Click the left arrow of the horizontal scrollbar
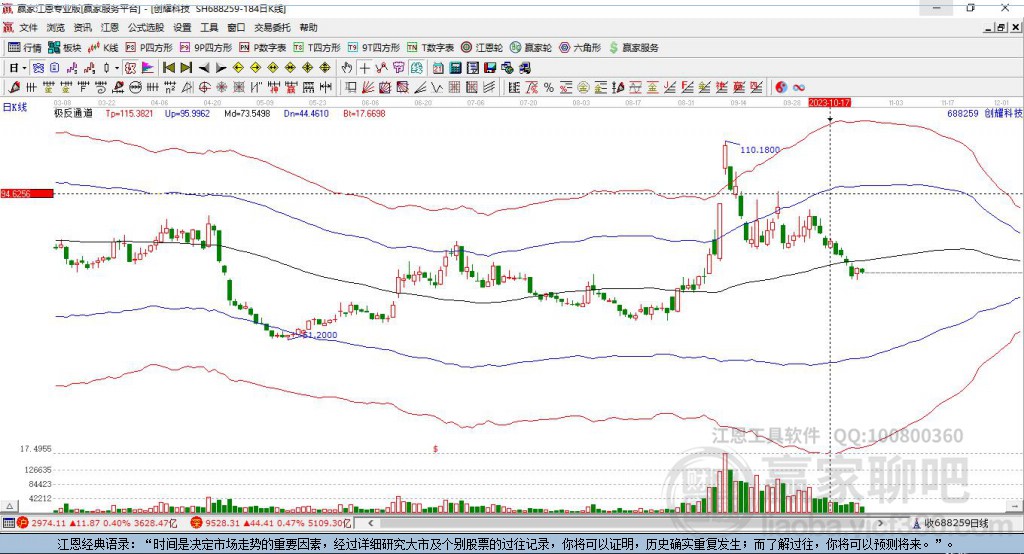The width and height of the screenshot is (1024, 554). 370,523
